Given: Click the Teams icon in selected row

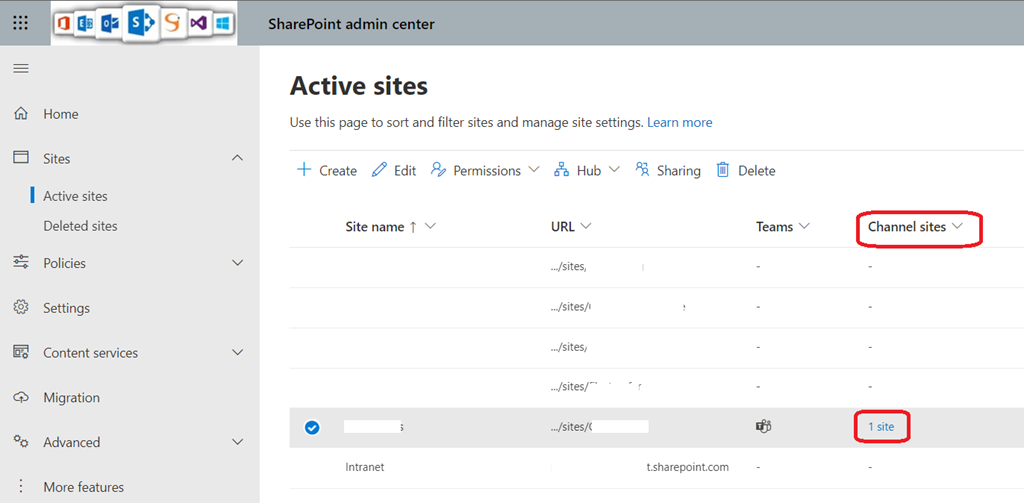Looking at the screenshot, I should tap(764, 427).
